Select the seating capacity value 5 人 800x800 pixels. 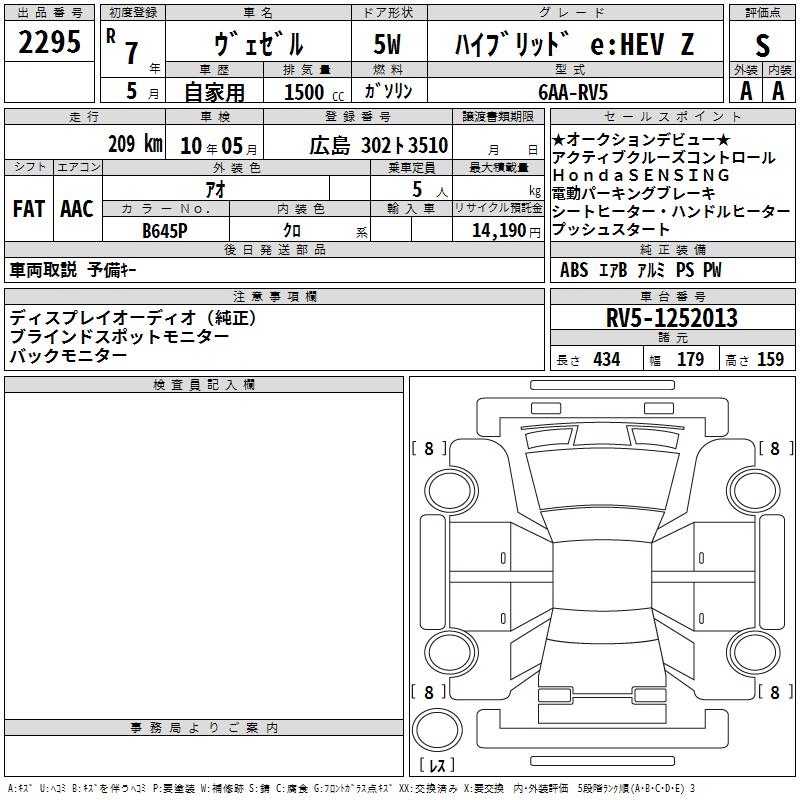tap(430, 190)
